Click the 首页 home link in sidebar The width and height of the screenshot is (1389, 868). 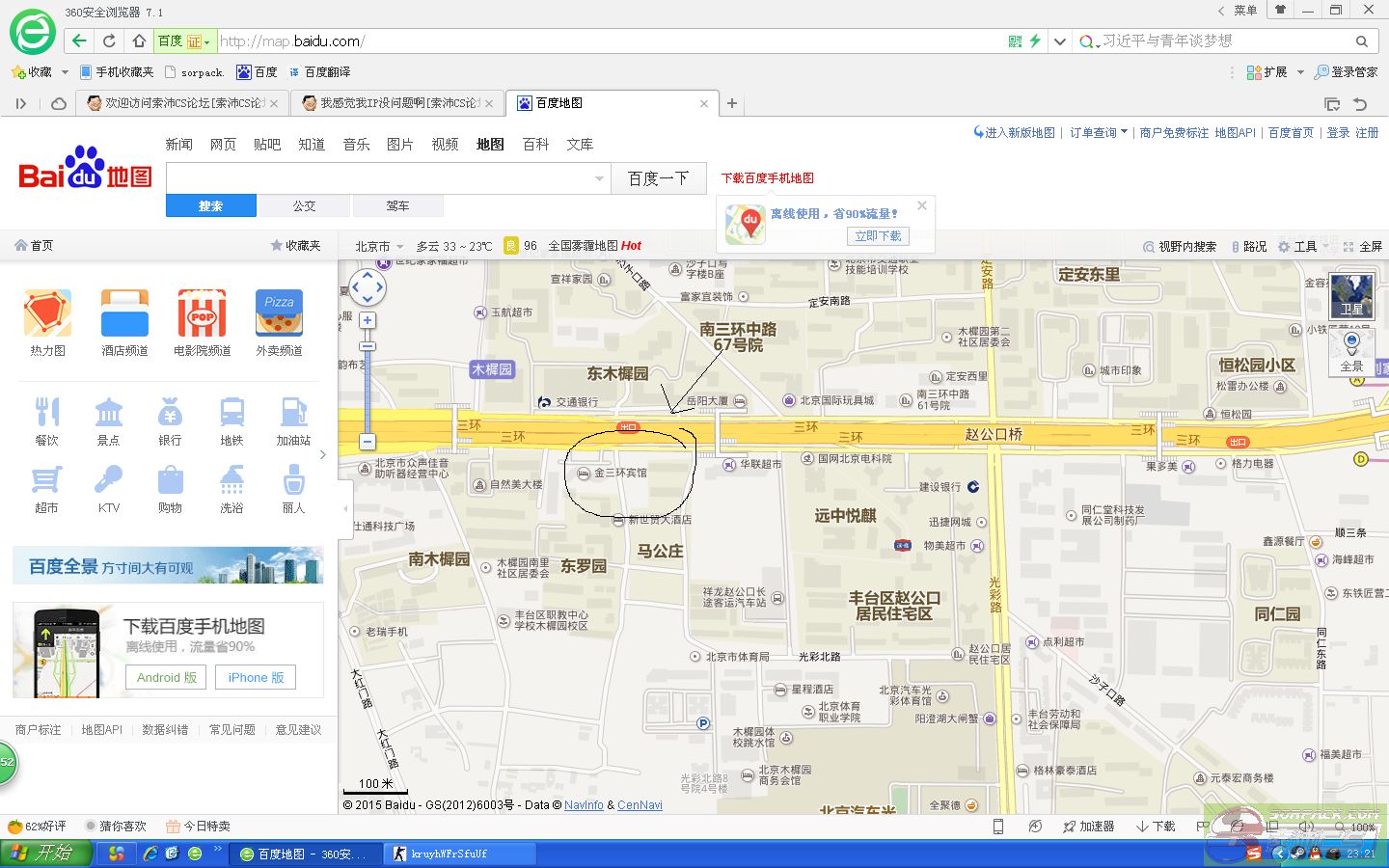(x=34, y=246)
